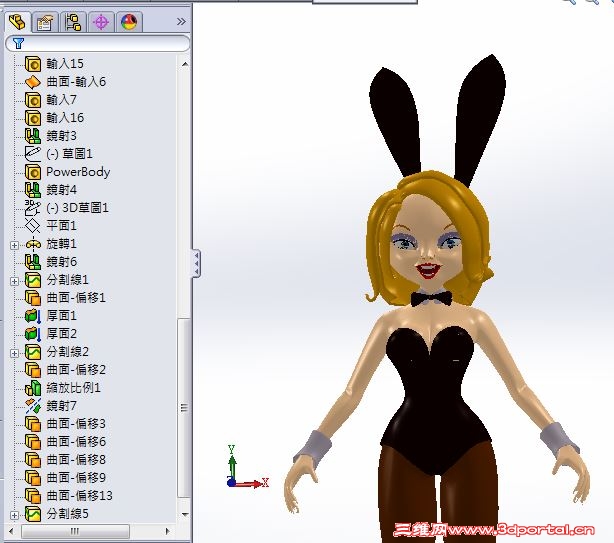Select the 分割線5 split line icon
Image resolution: width=614 pixels, height=543 pixels.
click(33, 514)
